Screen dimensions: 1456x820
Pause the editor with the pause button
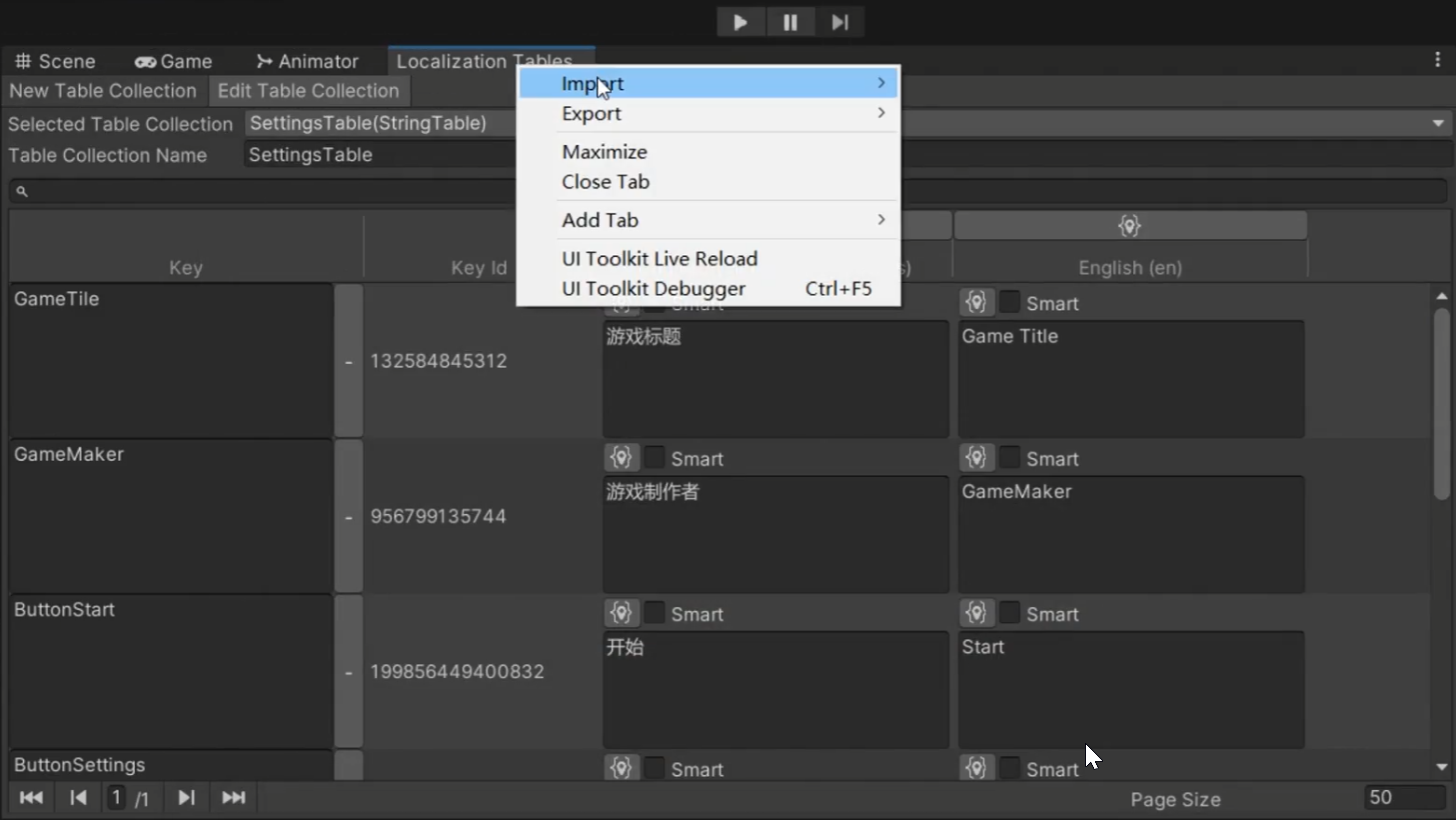(x=790, y=22)
